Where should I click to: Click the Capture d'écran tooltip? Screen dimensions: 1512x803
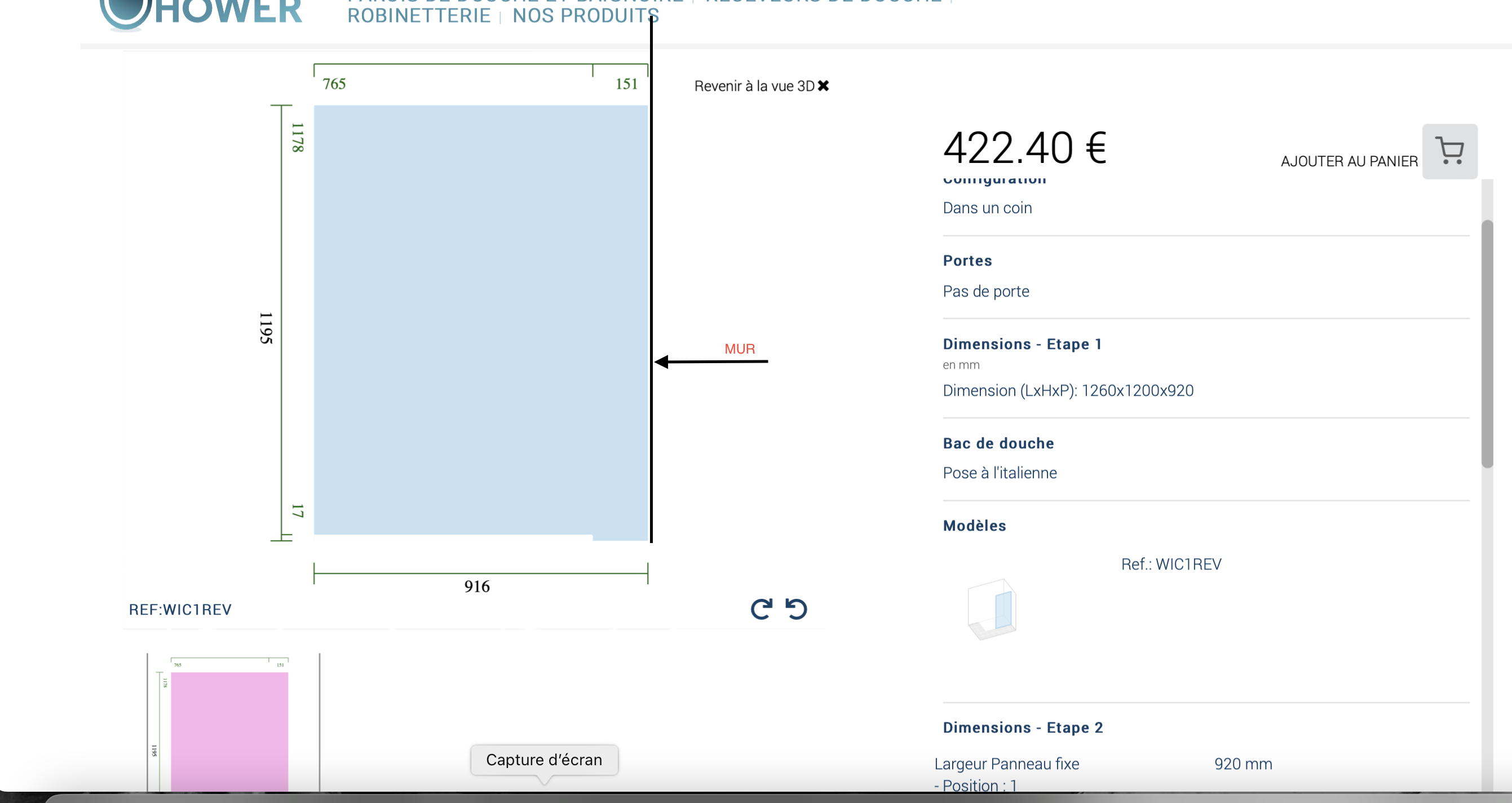pyautogui.click(x=543, y=760)
